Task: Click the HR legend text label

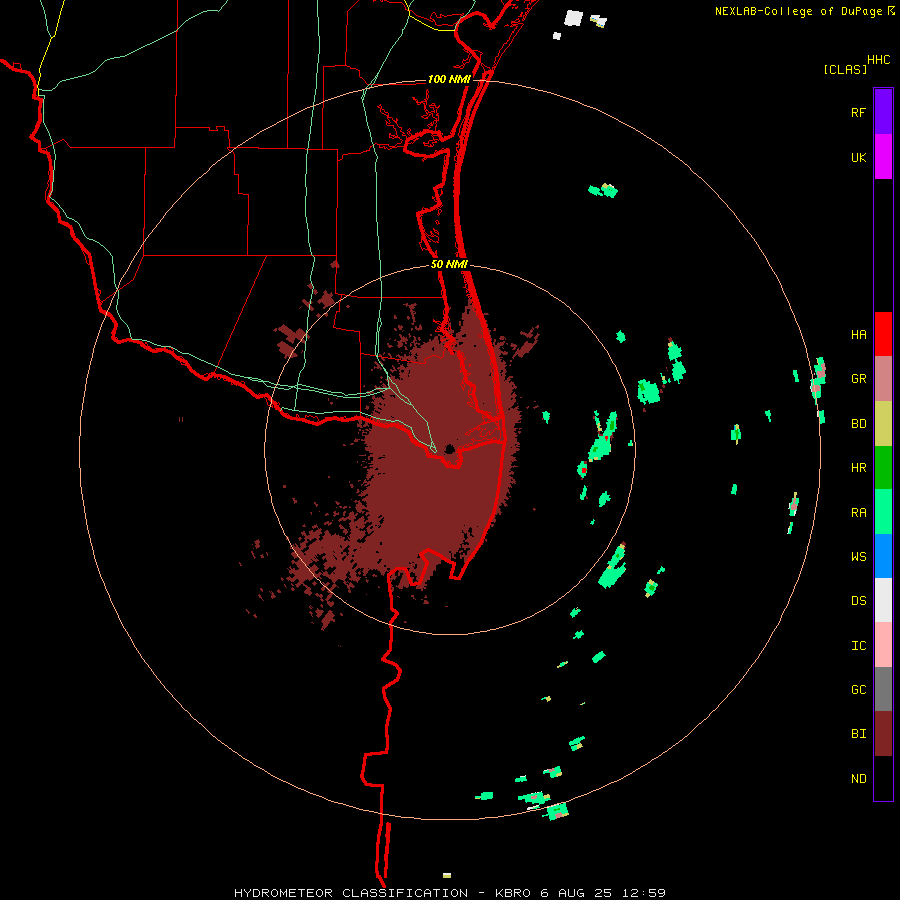Action: click(x=858, y=468)
